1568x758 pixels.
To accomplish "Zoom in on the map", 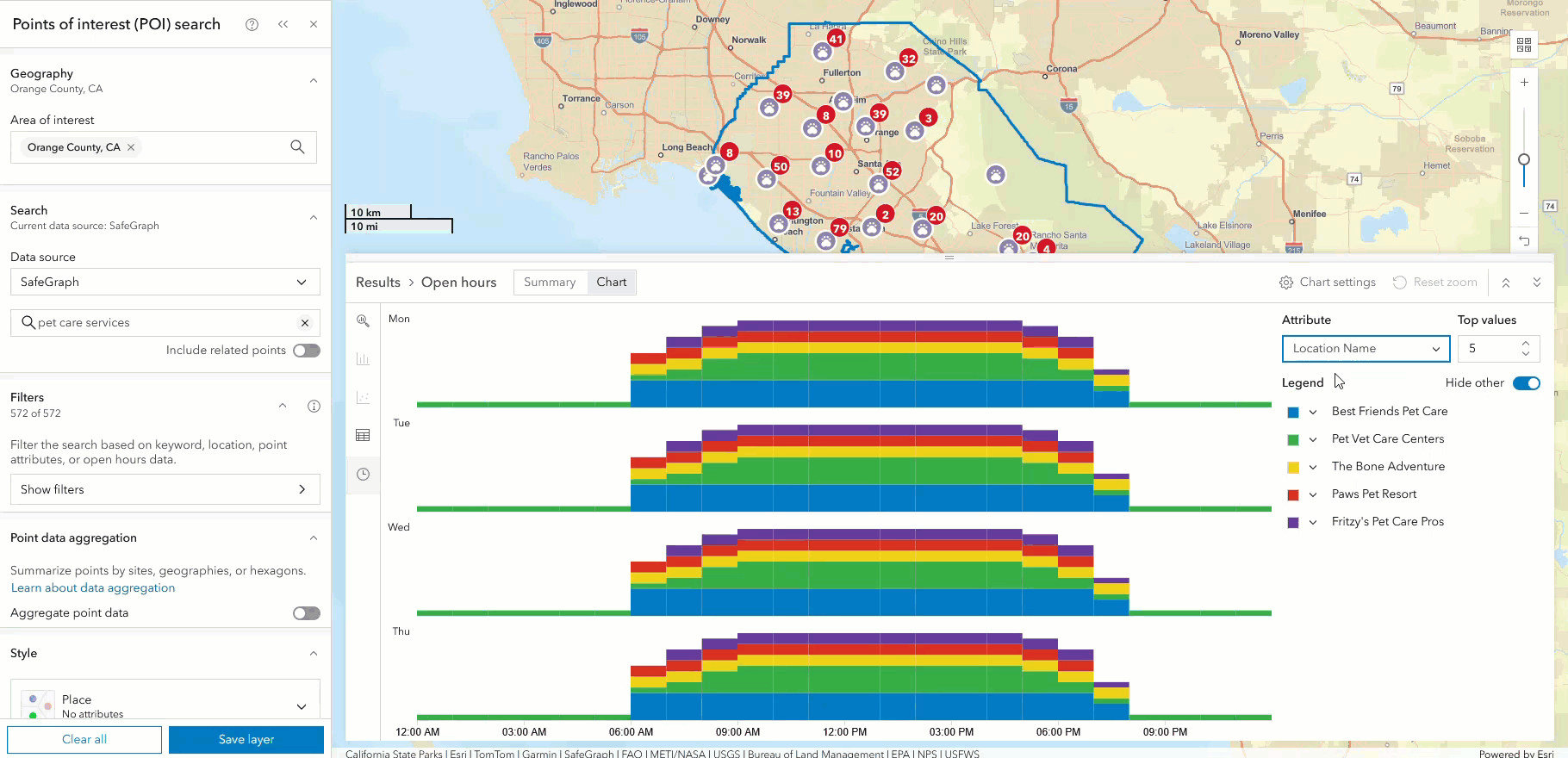I will tap(1524, 83).
